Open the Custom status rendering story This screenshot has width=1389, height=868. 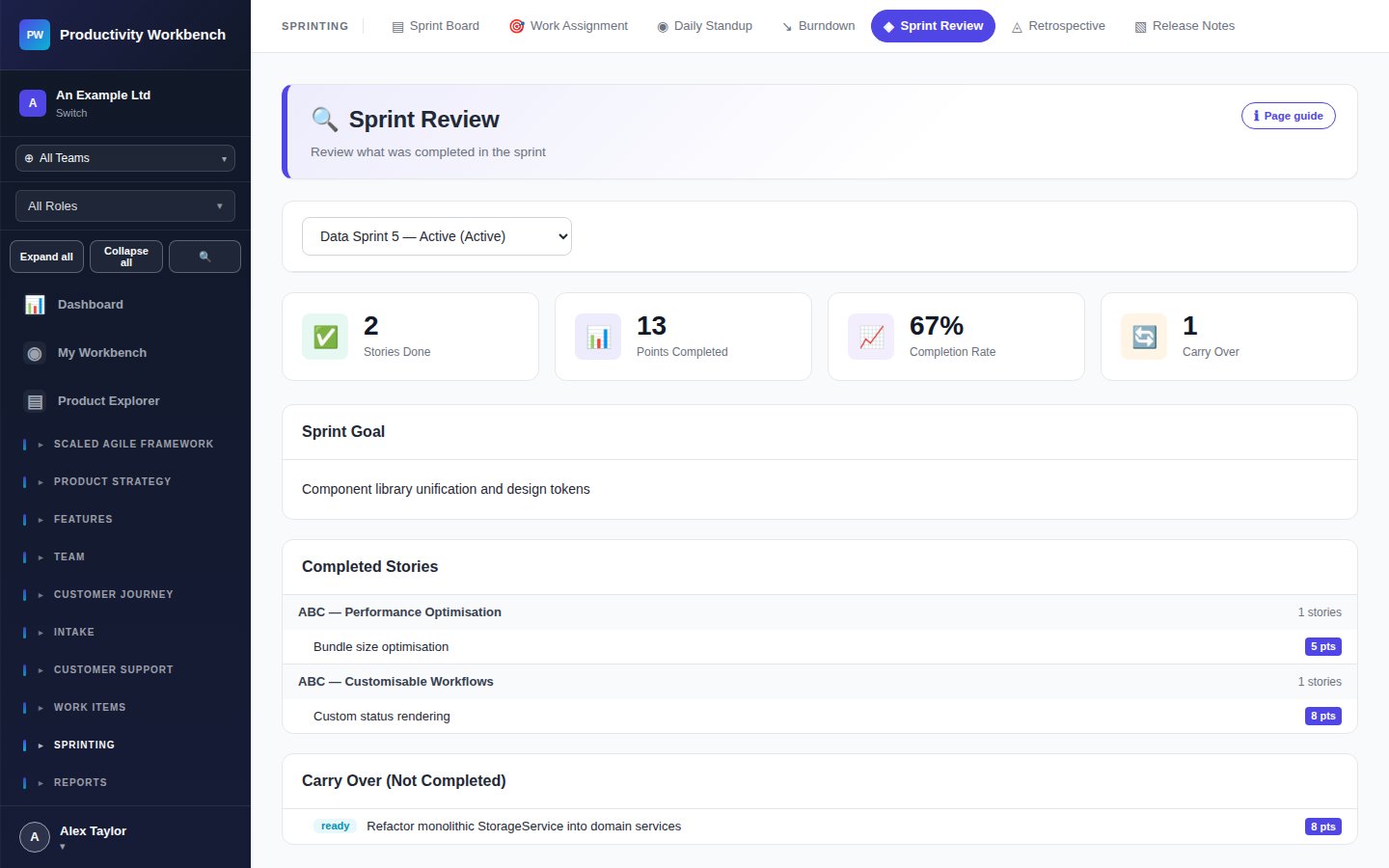pos(820,717)
